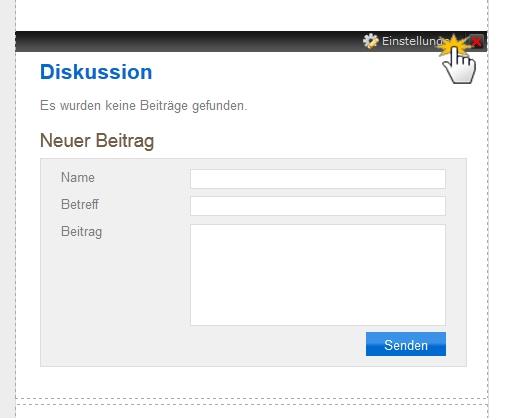The height and width of the screenshot is (418, 518).
Task: Click the Name label
Action: (x=78, y=177)
